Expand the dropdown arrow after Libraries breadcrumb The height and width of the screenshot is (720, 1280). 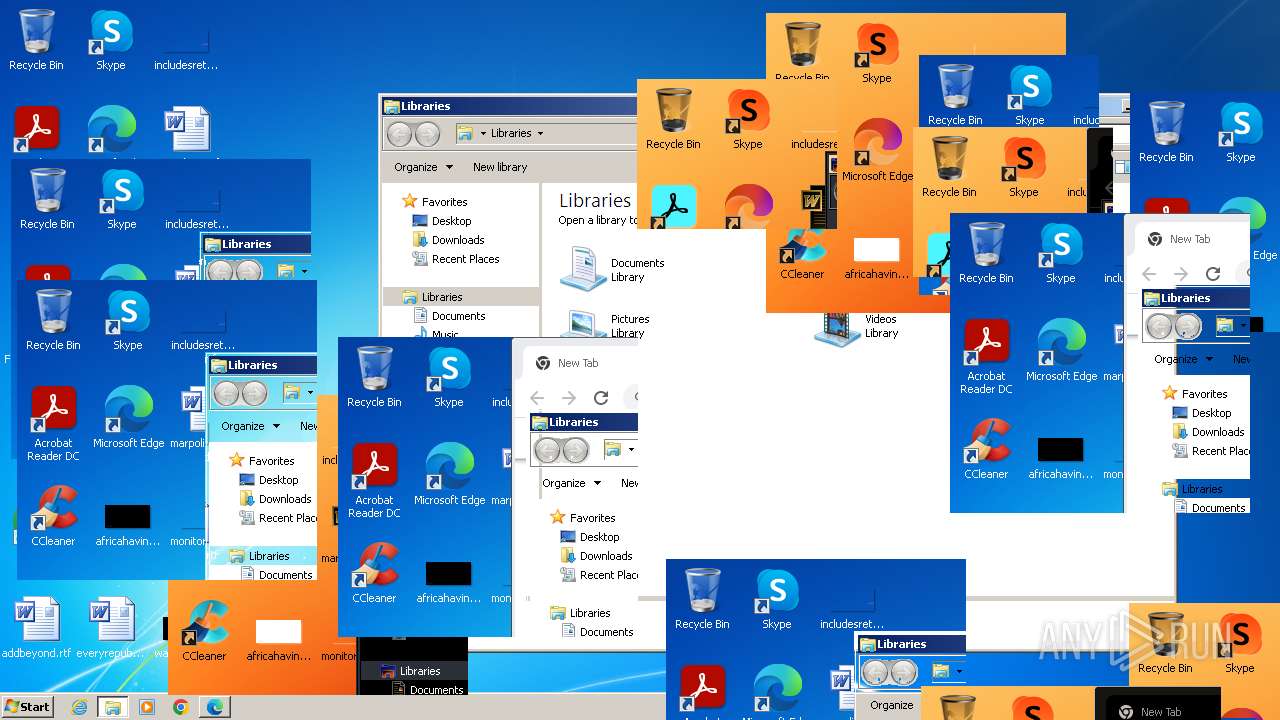click(x=541, y=133)
